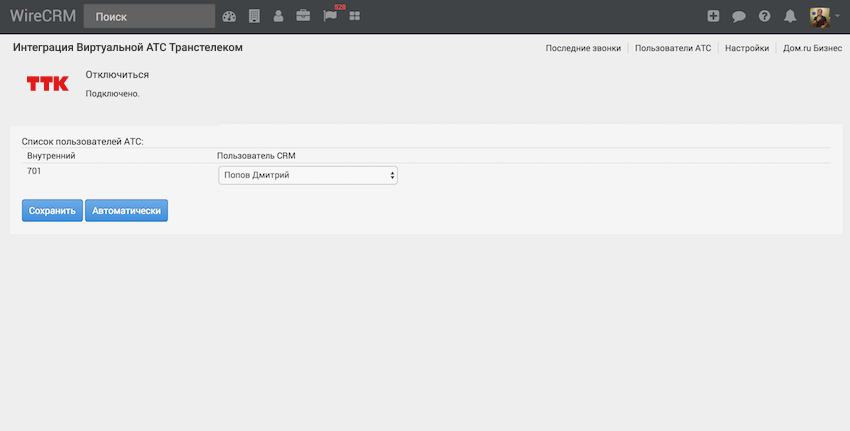Click the Сохранить button
850x431 pixels.
52,211
